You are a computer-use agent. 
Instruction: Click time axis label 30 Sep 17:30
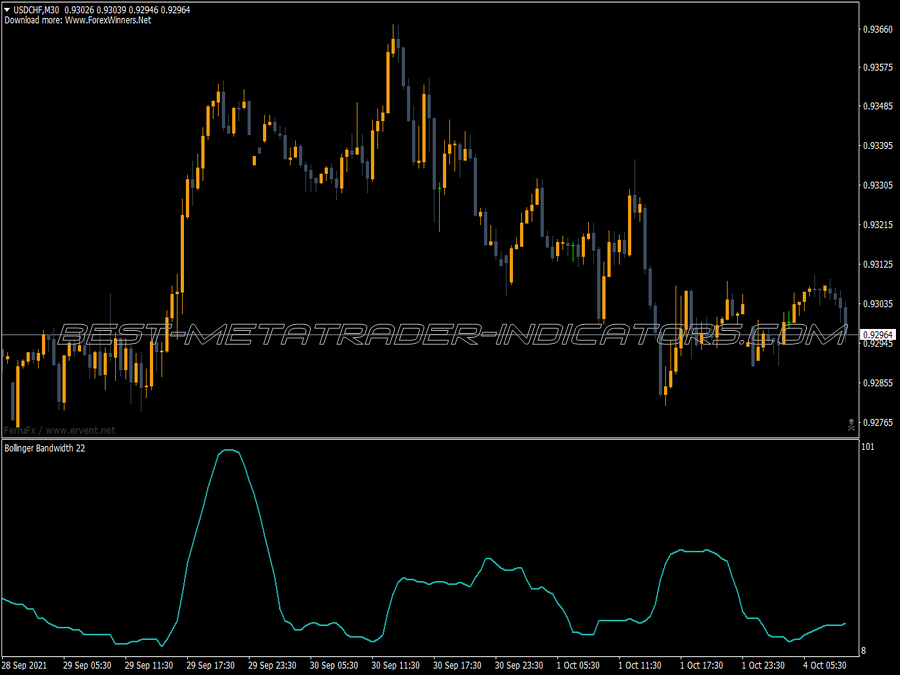457,665
